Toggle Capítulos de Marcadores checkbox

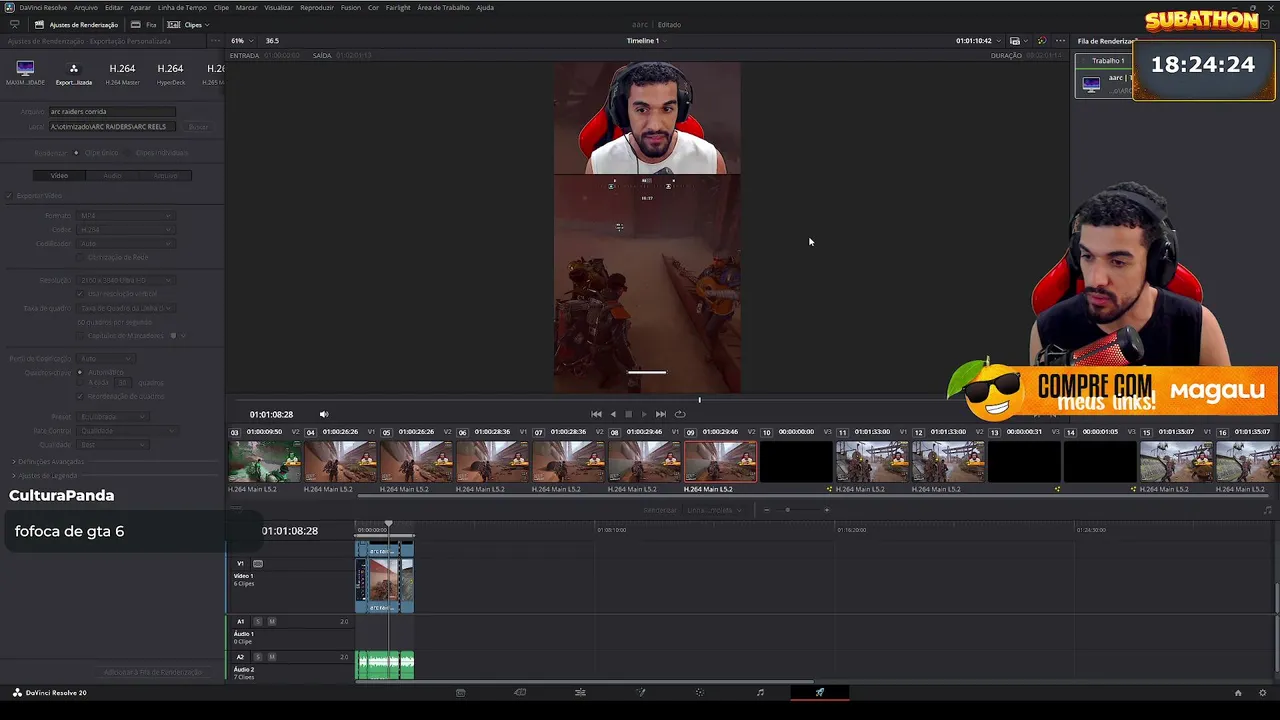(x=81, y=336)
